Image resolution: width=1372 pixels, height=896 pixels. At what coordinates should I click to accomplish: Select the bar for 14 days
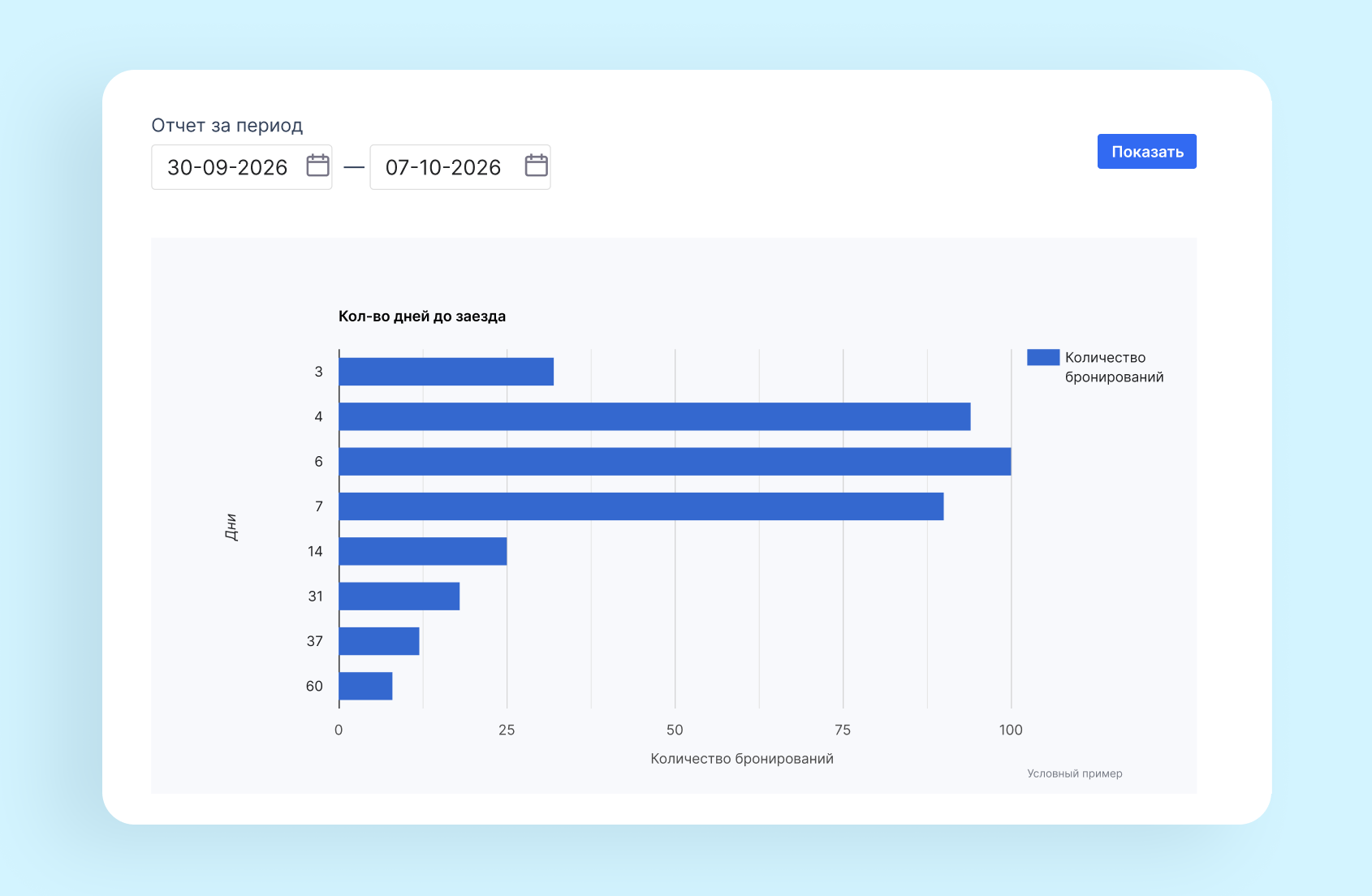pos(423,551)
